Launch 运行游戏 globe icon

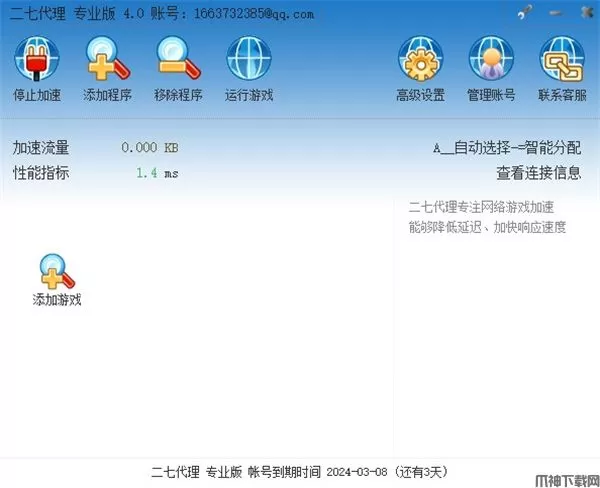coord(249,59)
